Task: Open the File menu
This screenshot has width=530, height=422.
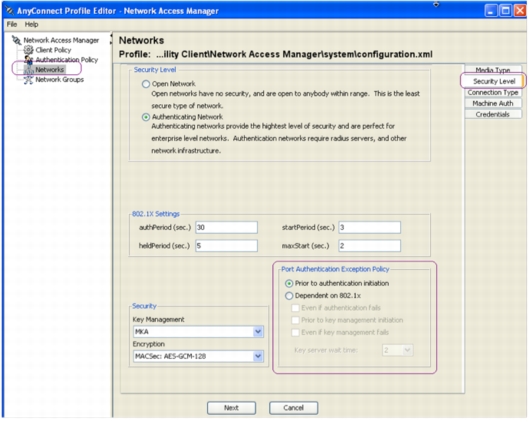Action: [12, 24]
